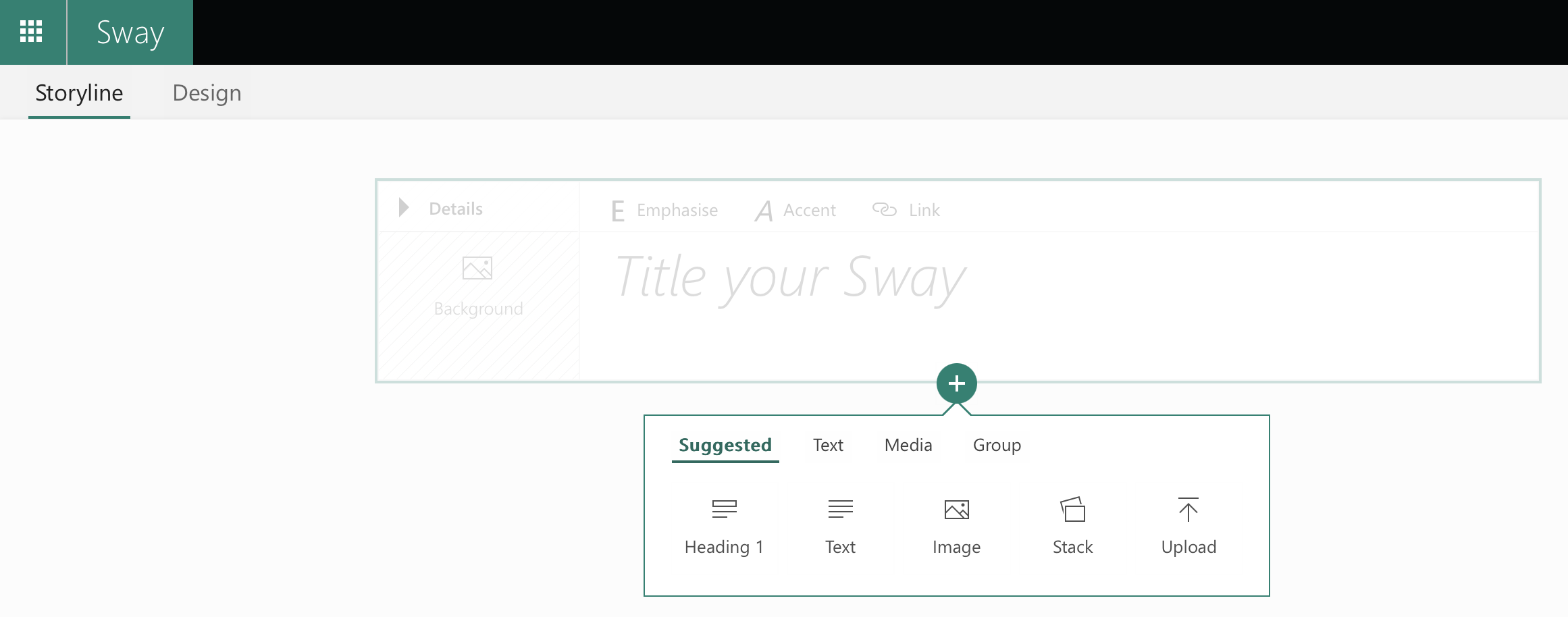Choose the Upload option
1568x617 pixels.
tap(1188, 527)
